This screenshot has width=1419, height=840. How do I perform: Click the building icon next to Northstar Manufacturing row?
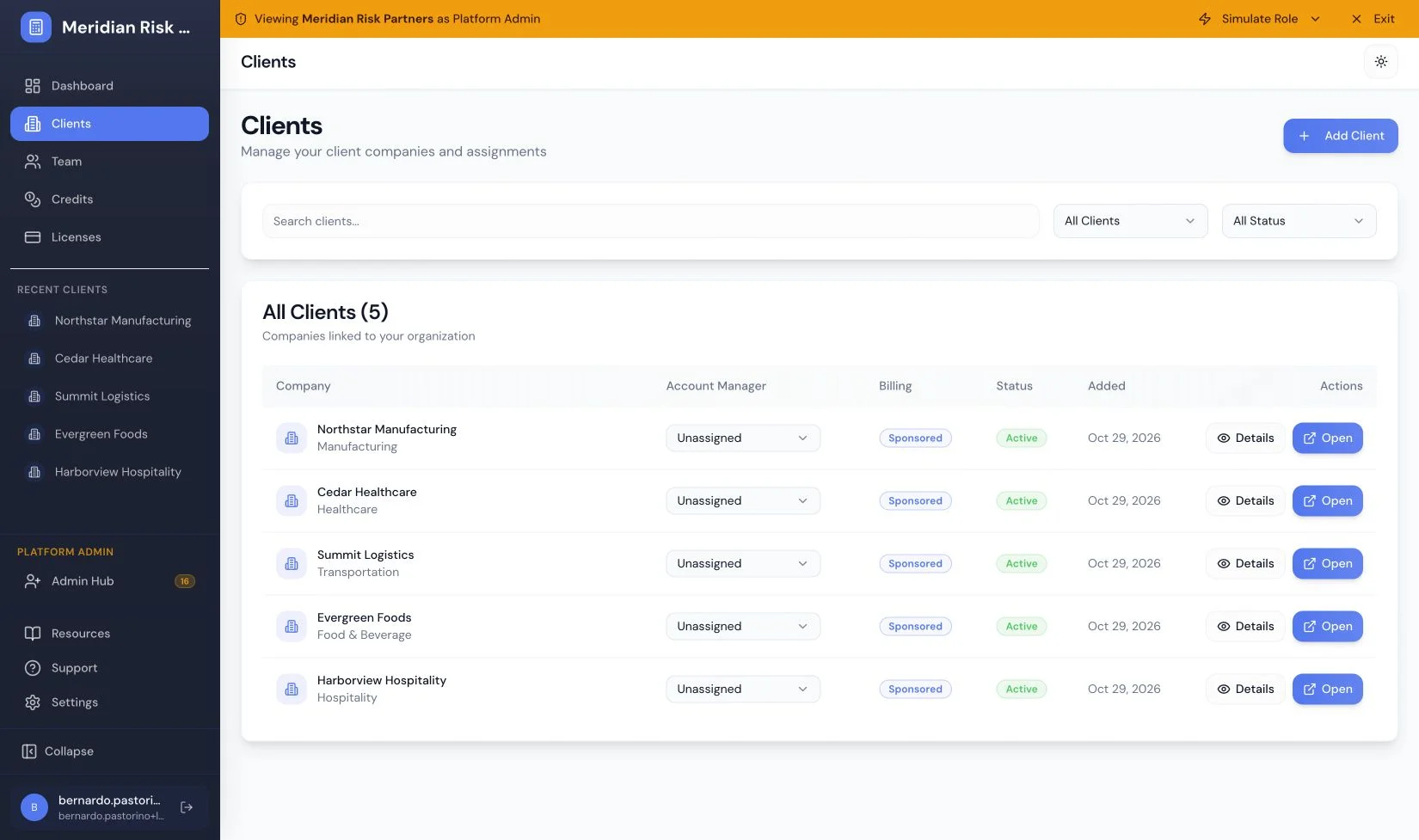pyautogui.click(x=292, y=438)
